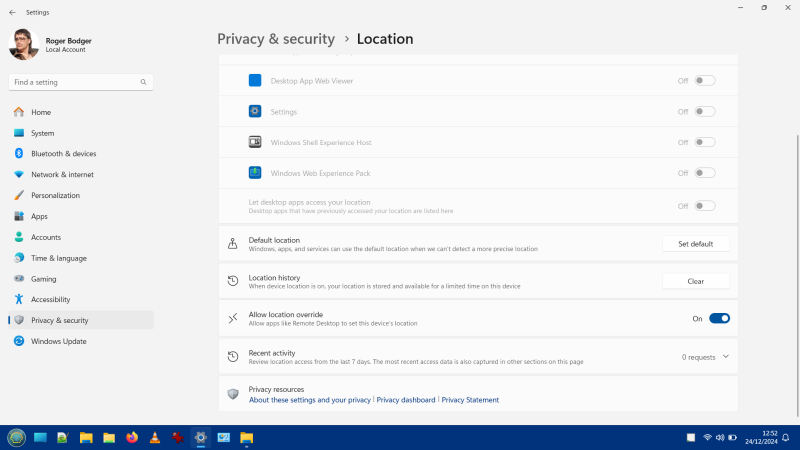
Task: Navigate to Privacy & security breadcrumb
Action: click(x=276, y=39)
